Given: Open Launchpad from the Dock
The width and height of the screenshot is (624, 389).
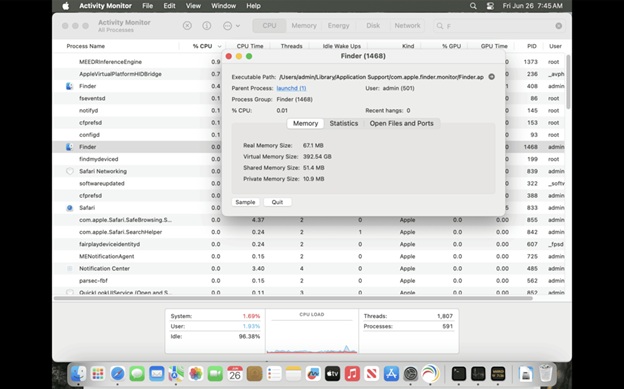Looking at the screenshot, I should (x=98, y=374).
